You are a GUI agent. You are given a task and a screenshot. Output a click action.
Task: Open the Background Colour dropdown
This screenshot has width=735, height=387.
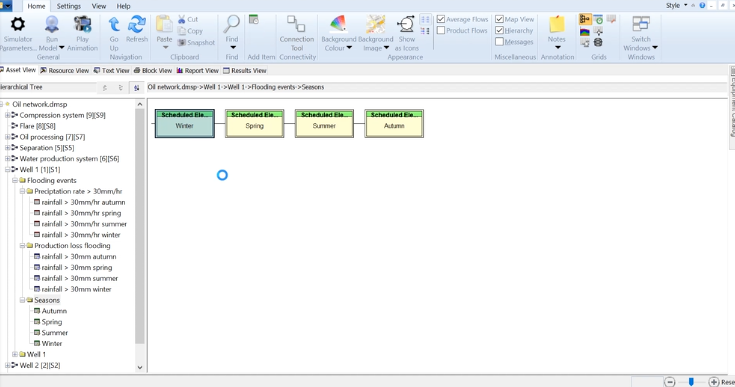(349, 48)
